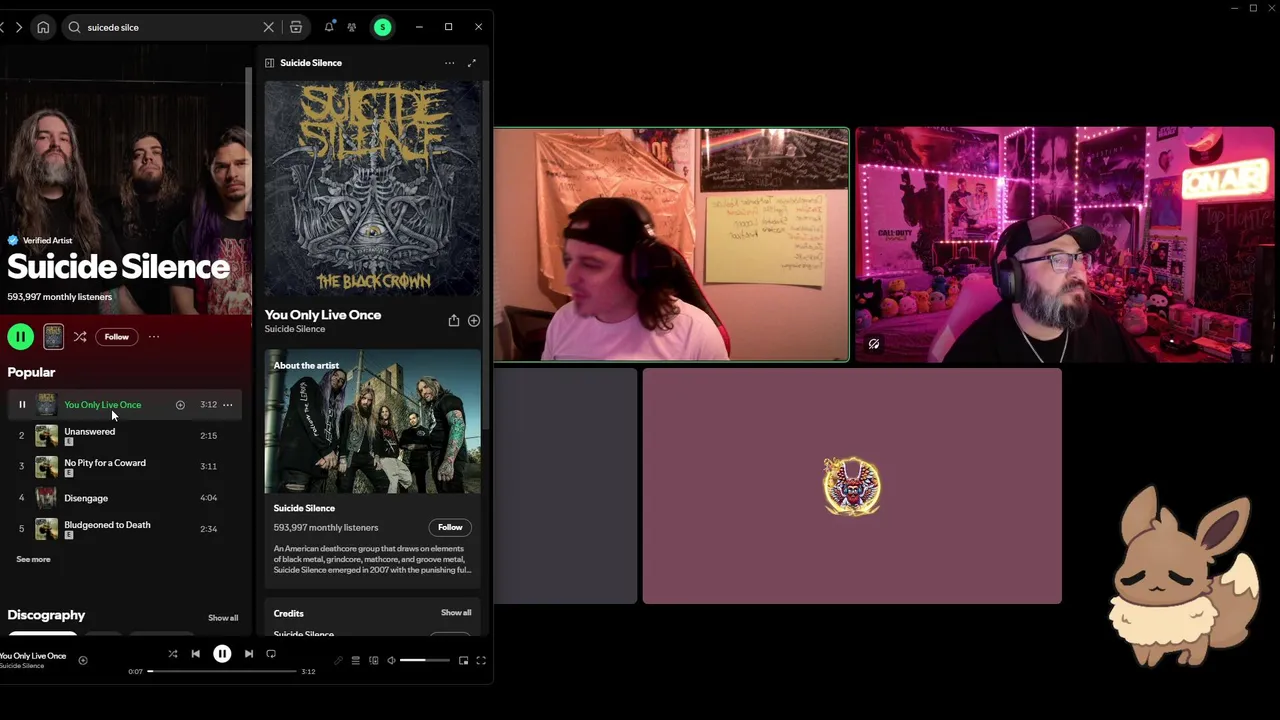Screen dimensions: 1280x720
Task: Add 'You Only Live Once' row to library
Action: (x=180, y=405)
